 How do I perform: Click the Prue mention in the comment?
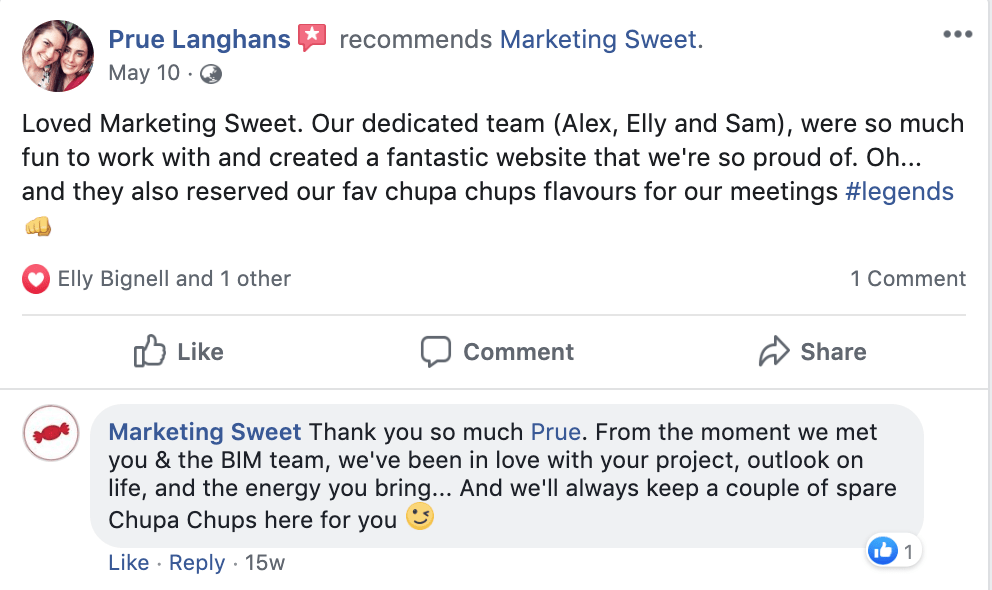tap(555, 432)
